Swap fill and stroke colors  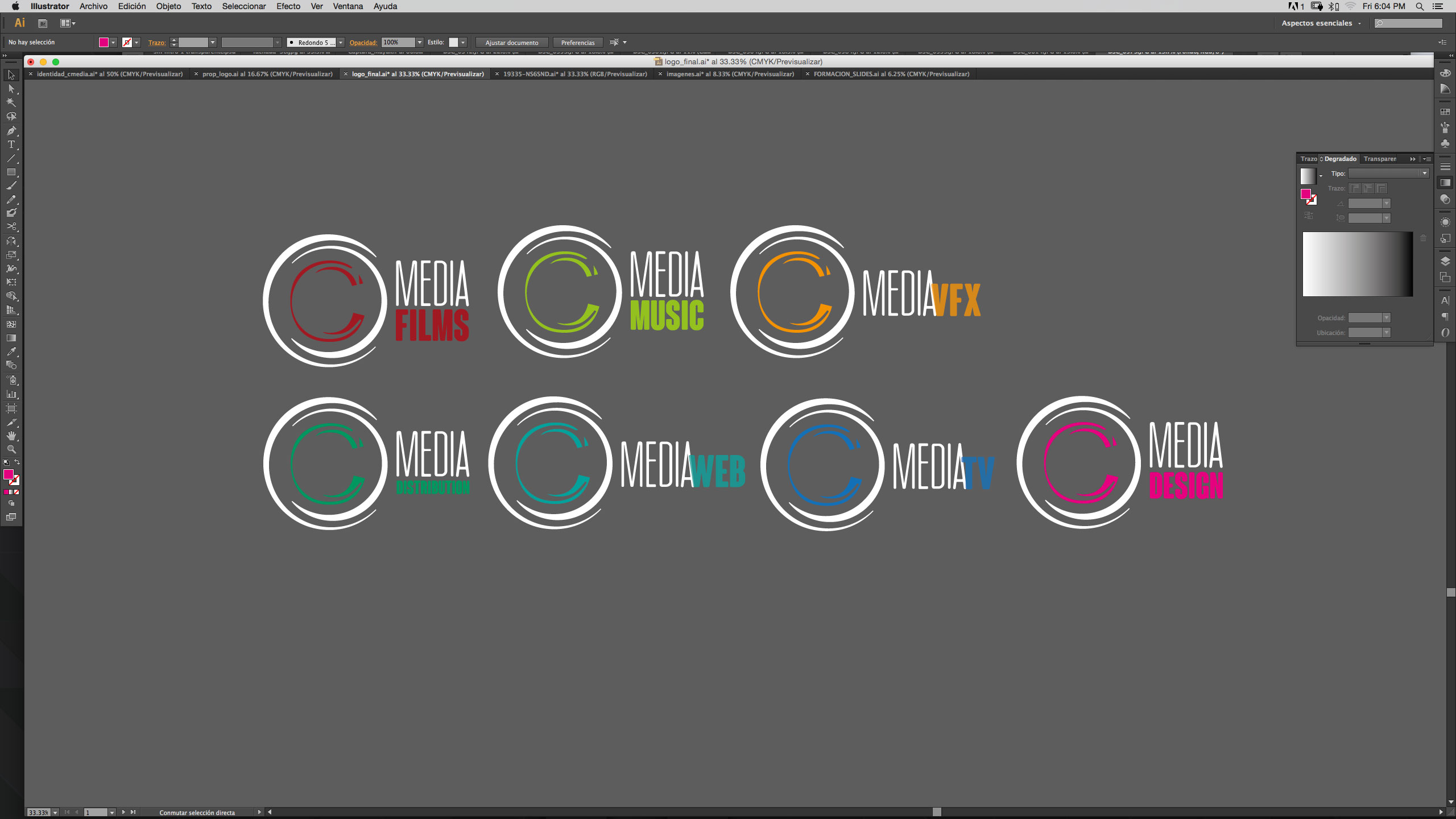pyautogui.click(x=17, y=462)
